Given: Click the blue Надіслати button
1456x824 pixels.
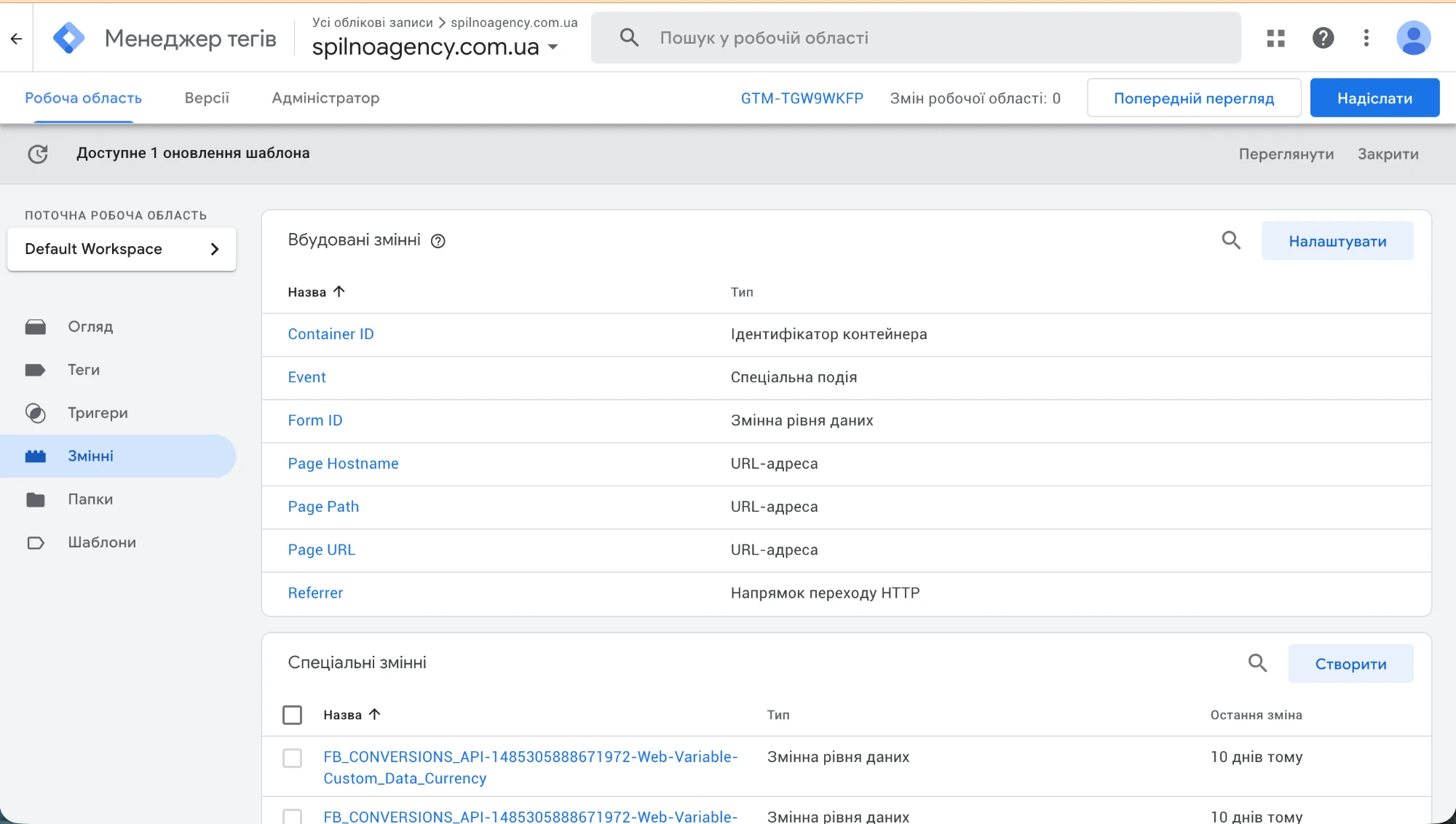Looking at the screenshot, I should 1374,98.
